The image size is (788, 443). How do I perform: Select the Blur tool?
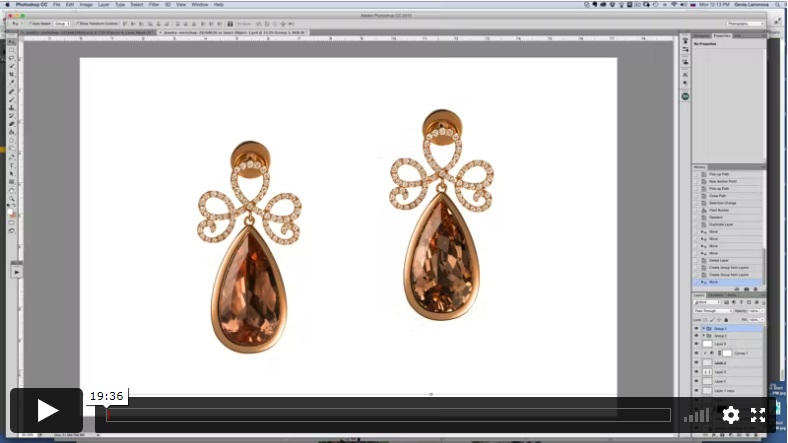(x=12, y=140)
